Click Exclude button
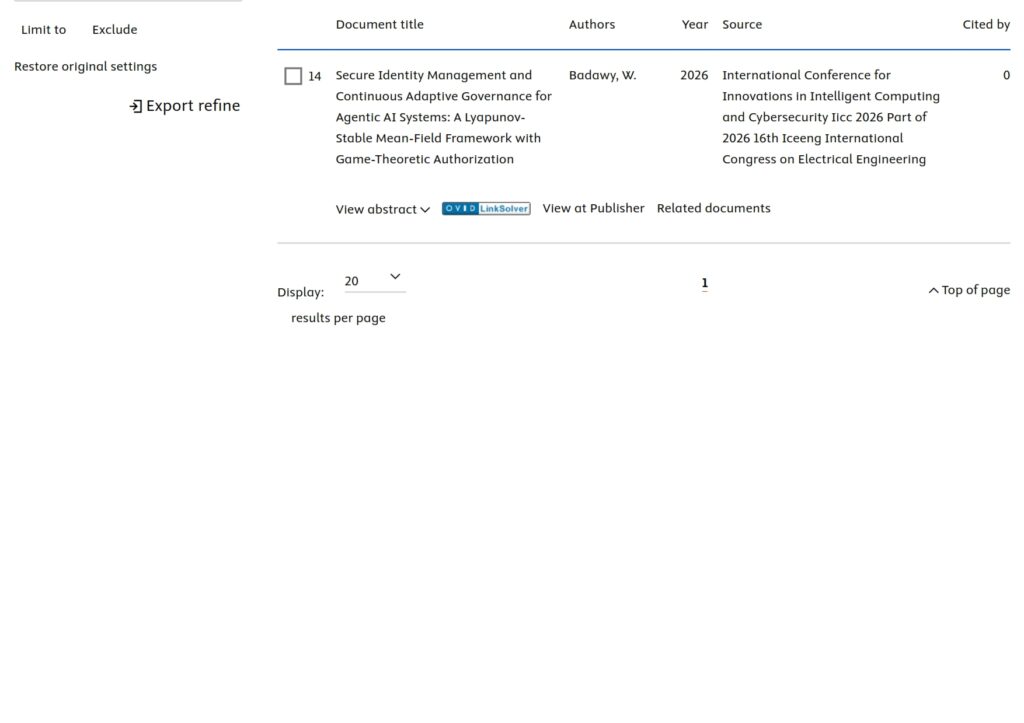Image resolution: width=1024 pixels, height=723 pixels. (114, 29)
